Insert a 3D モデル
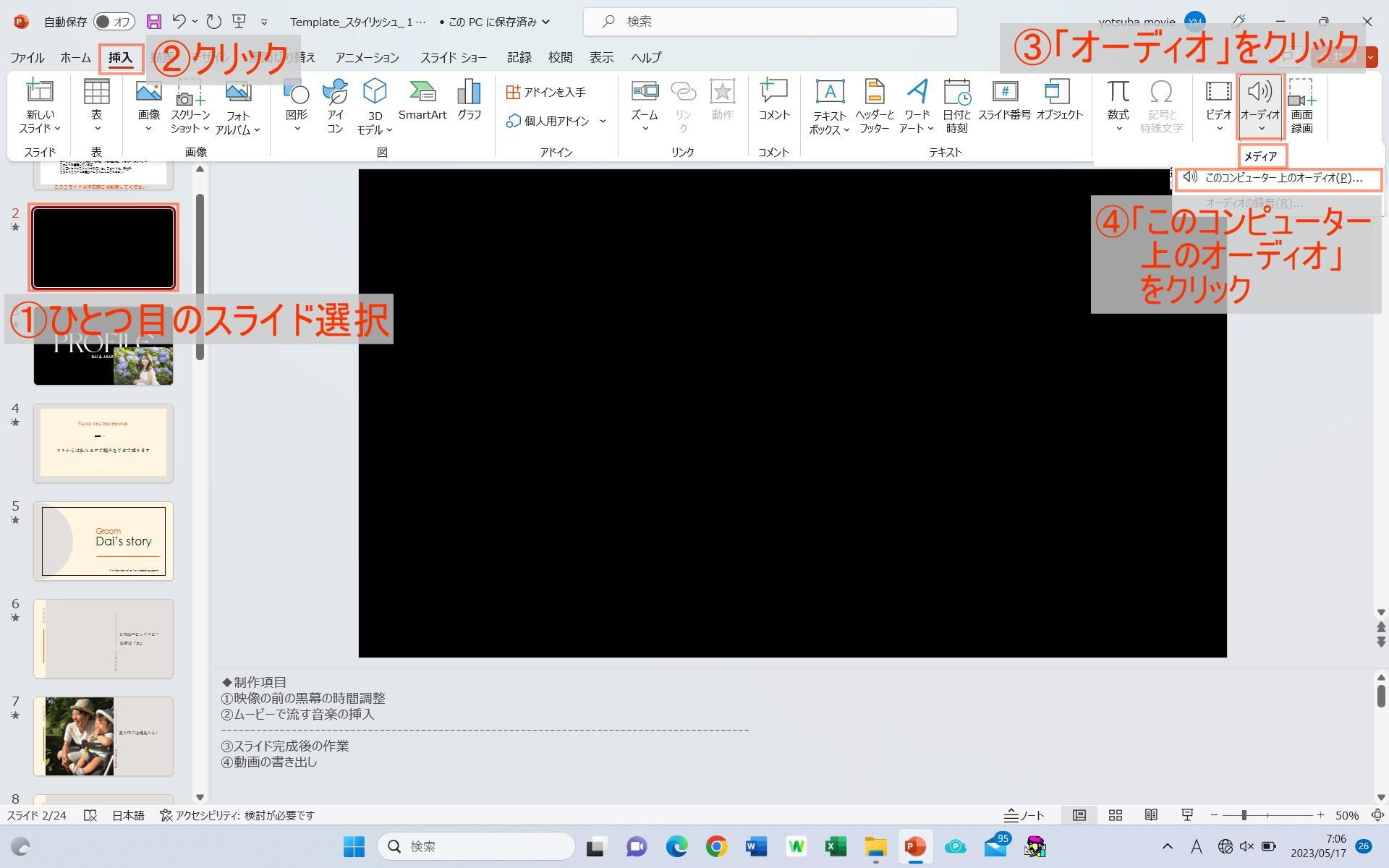Screen dimensions: 1389x868 [x=374, y=107]
